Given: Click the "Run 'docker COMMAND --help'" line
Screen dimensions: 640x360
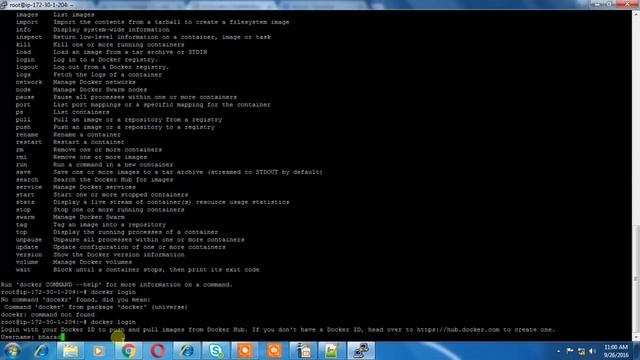Looking at the screenshot, I should coord(117,284).
